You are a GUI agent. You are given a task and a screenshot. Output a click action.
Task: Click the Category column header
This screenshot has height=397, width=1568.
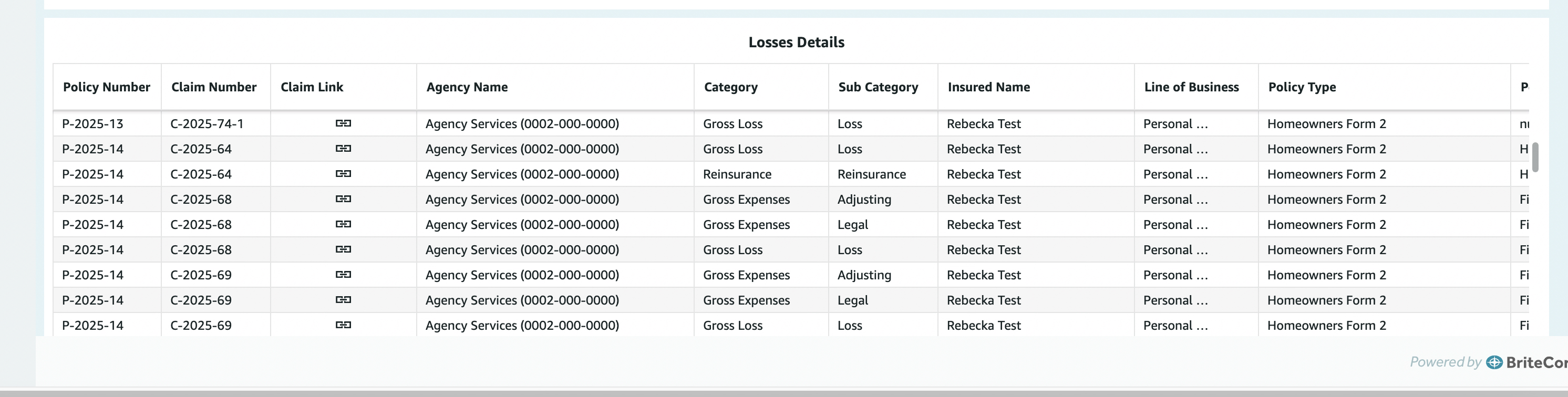click(x=730, y=87)
